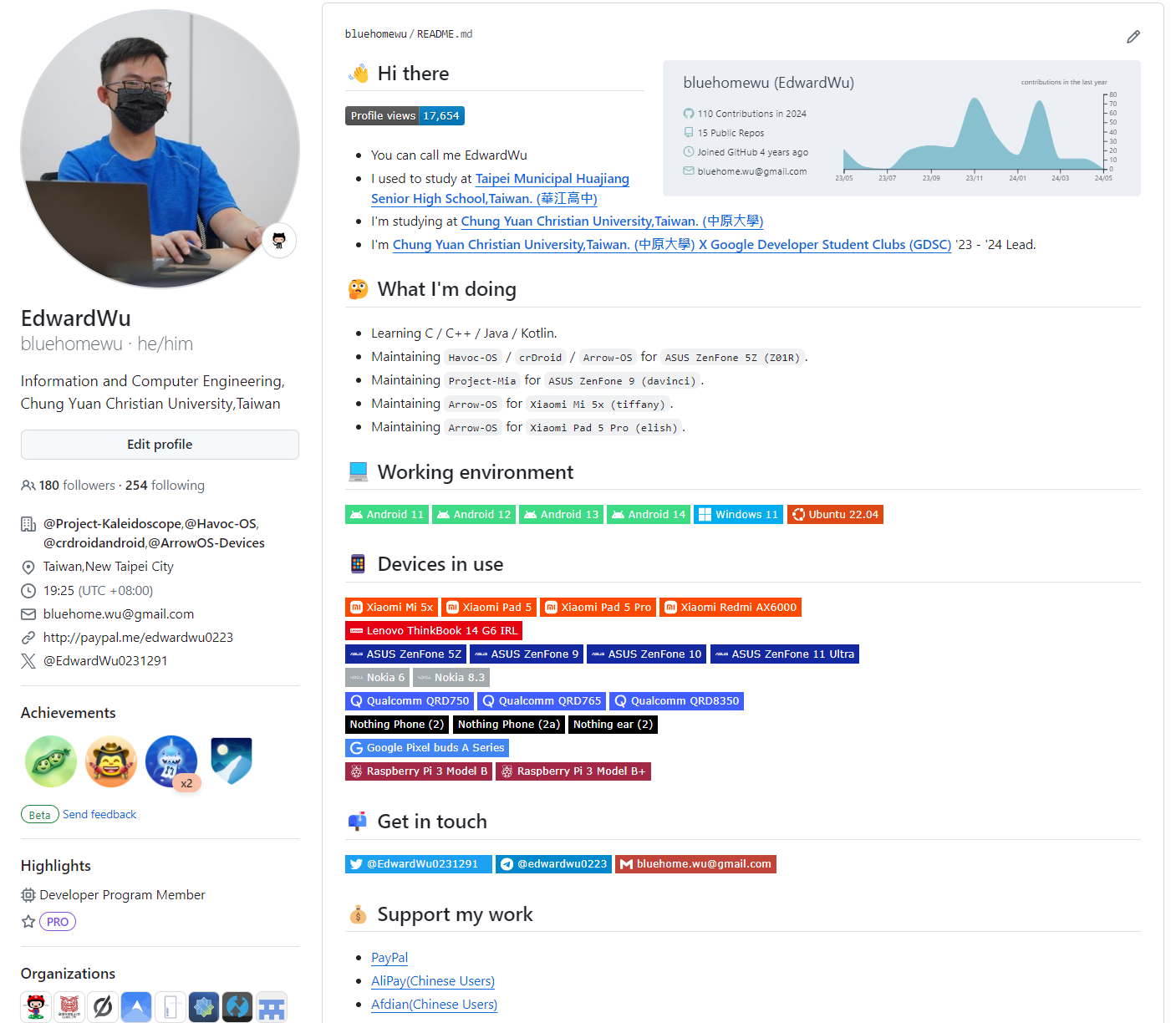
Task: Open the Pull Shark achievement badge
Action: coord(171,761)
